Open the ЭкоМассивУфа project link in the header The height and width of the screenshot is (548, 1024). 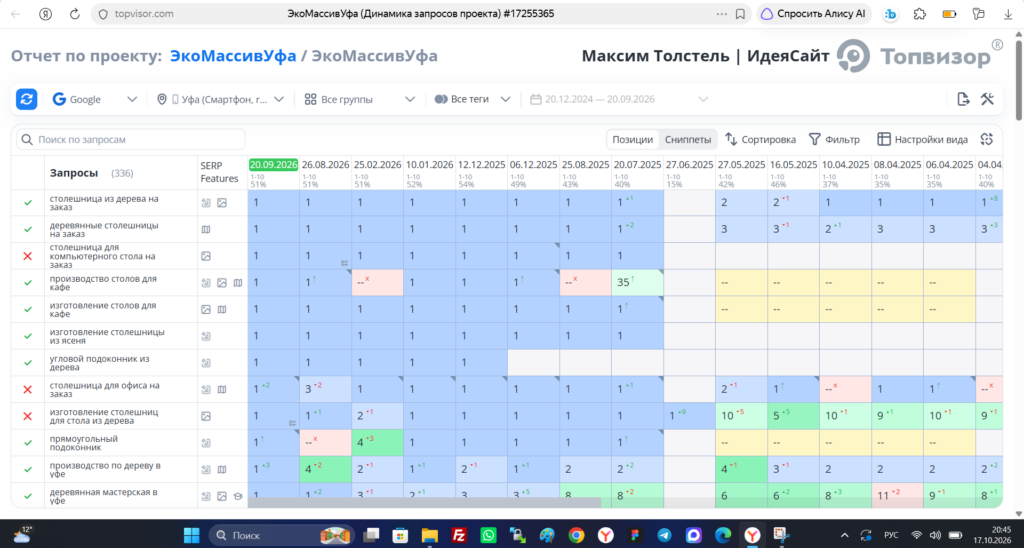[233, 56]
